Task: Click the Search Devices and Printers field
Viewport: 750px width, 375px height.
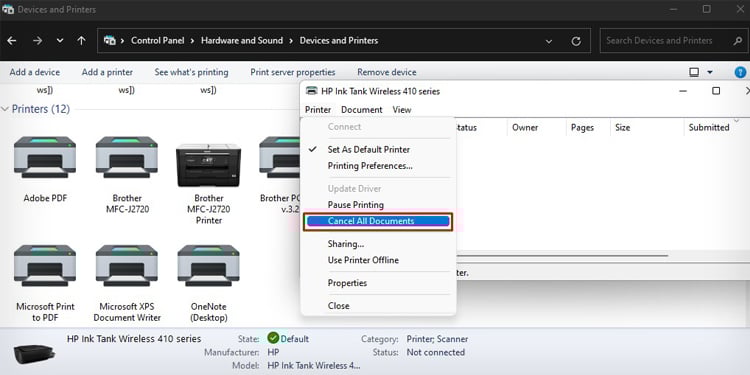Action: [673, 41]
